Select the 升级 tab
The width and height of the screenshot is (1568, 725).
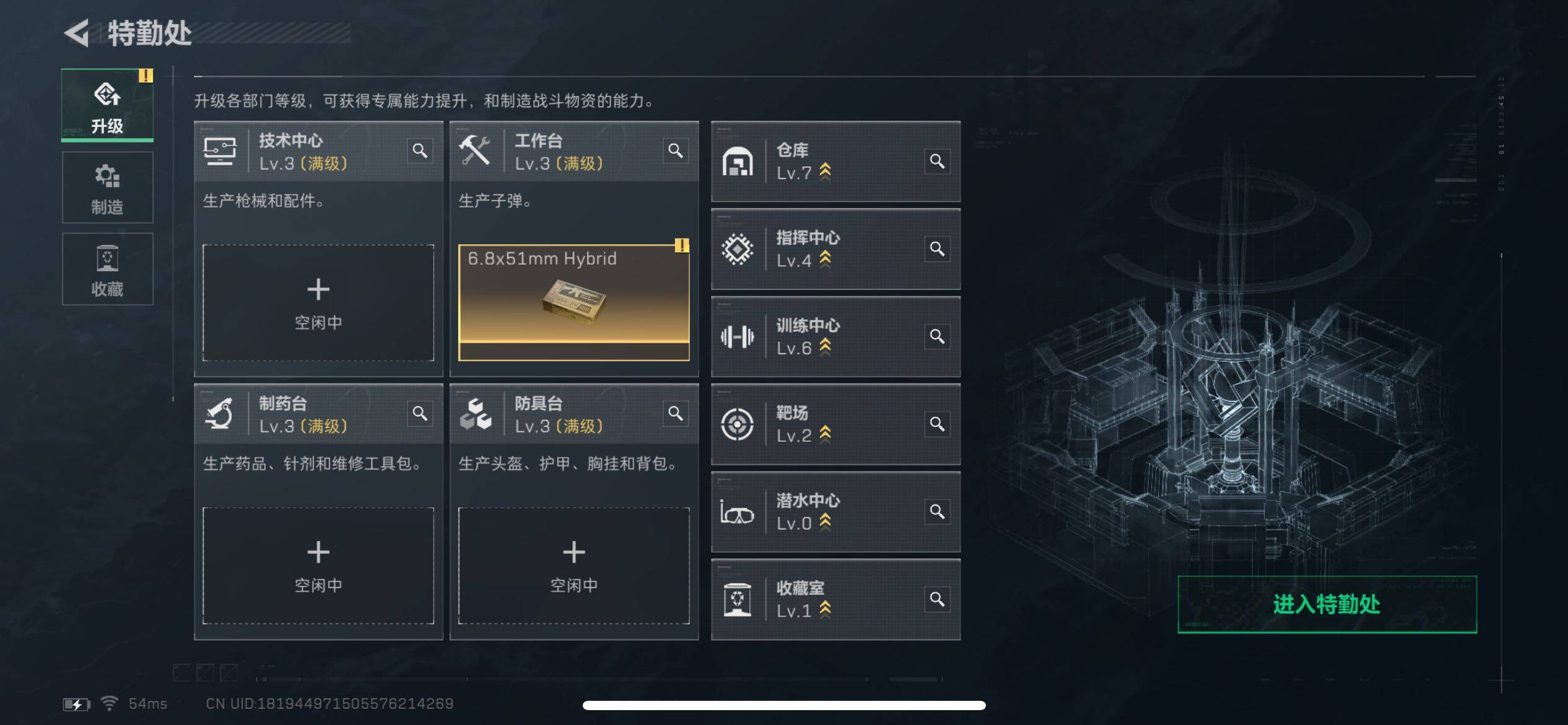[107, 105]
